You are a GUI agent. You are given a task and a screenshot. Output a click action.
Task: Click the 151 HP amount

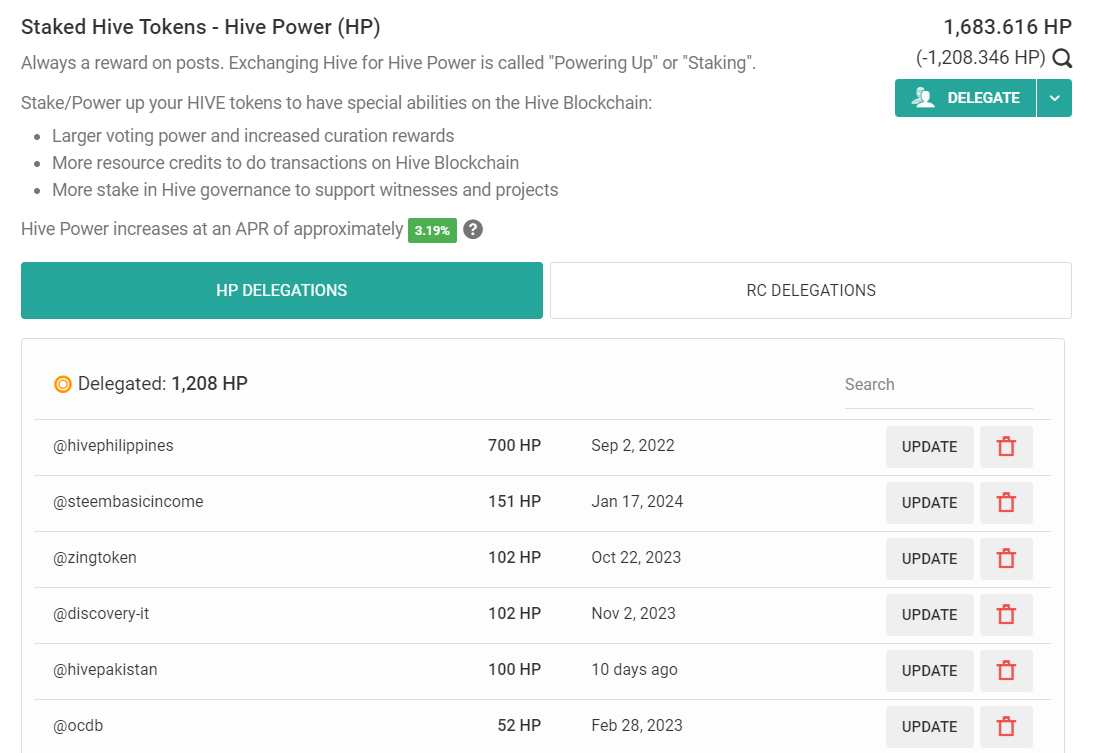[515, 502]
